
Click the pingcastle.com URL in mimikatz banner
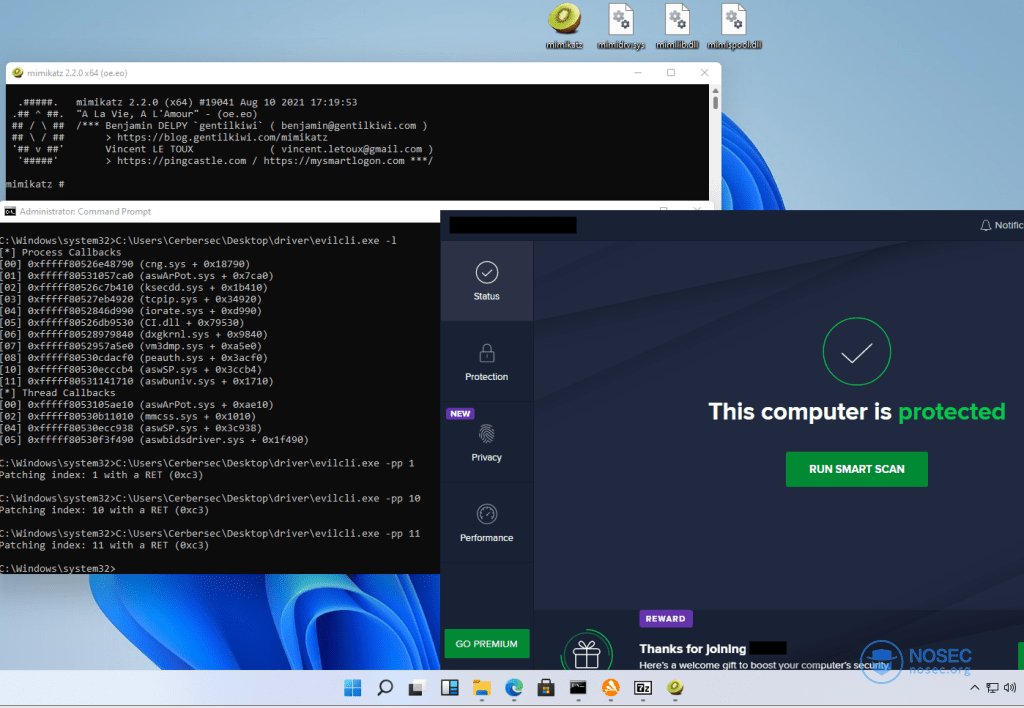pos(182,161)
